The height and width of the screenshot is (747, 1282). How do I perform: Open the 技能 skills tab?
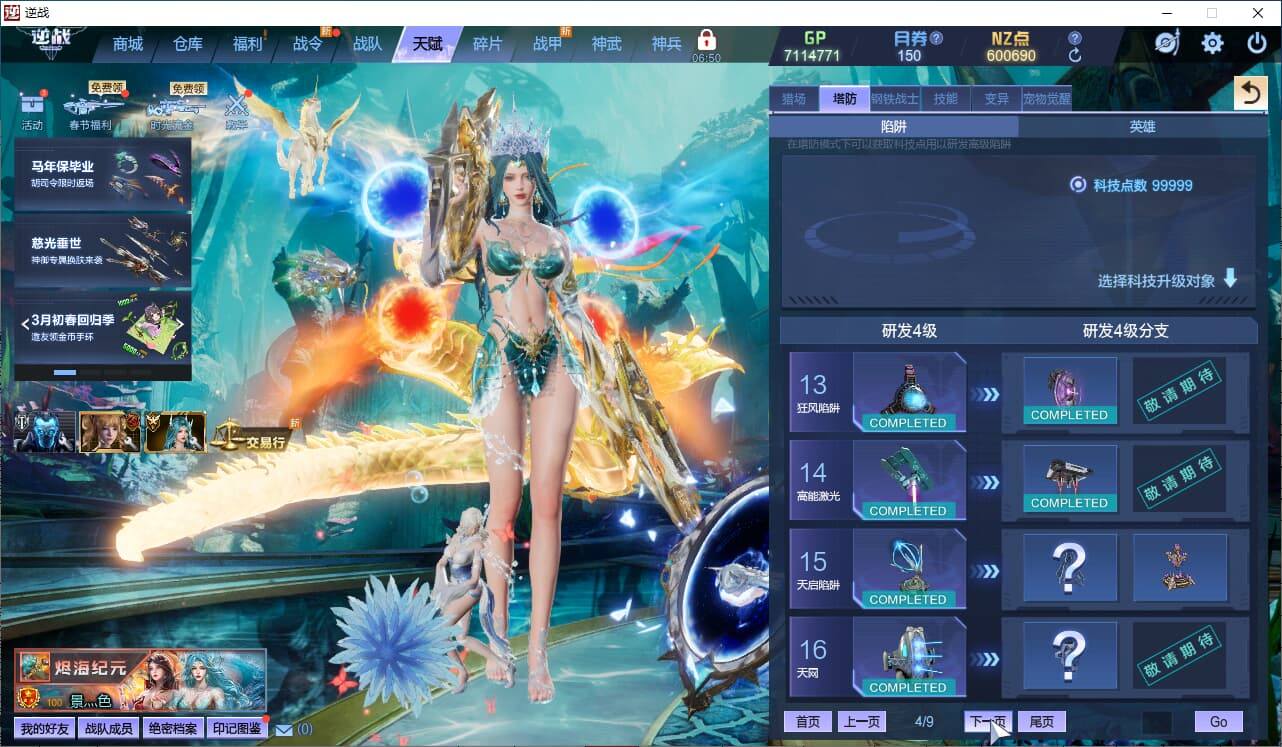click(945, 98)
